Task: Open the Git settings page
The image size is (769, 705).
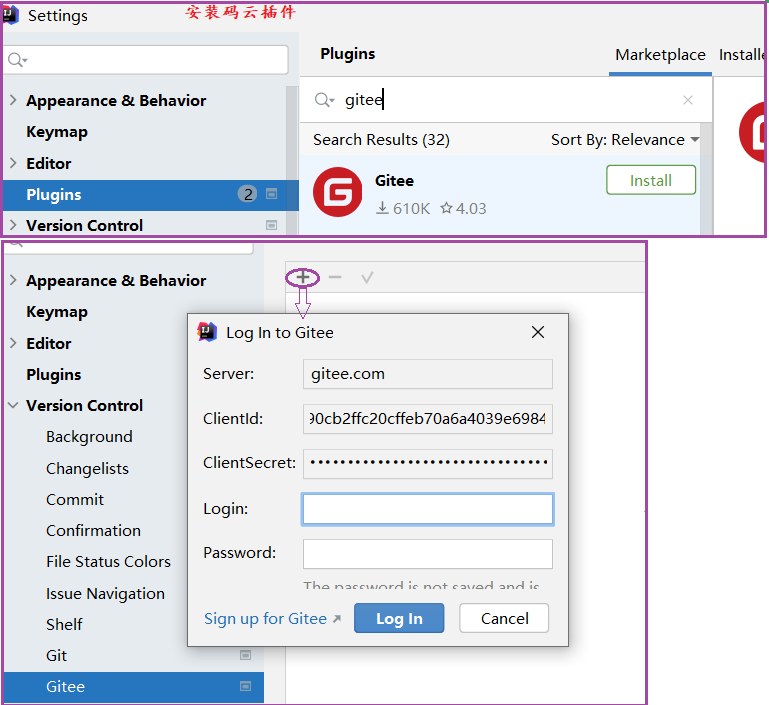Action: 56,655
